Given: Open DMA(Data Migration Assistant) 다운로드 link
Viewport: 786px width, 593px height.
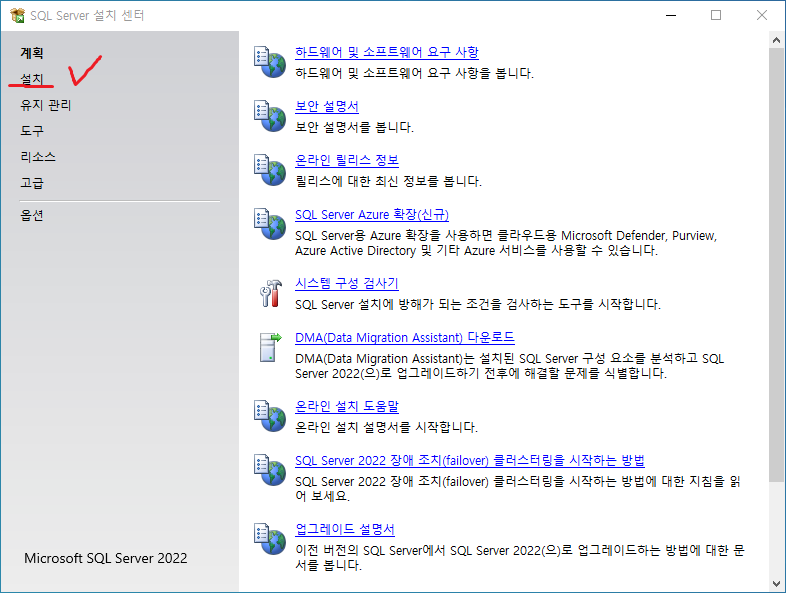Looking at the screenshot, I should 405,337.
